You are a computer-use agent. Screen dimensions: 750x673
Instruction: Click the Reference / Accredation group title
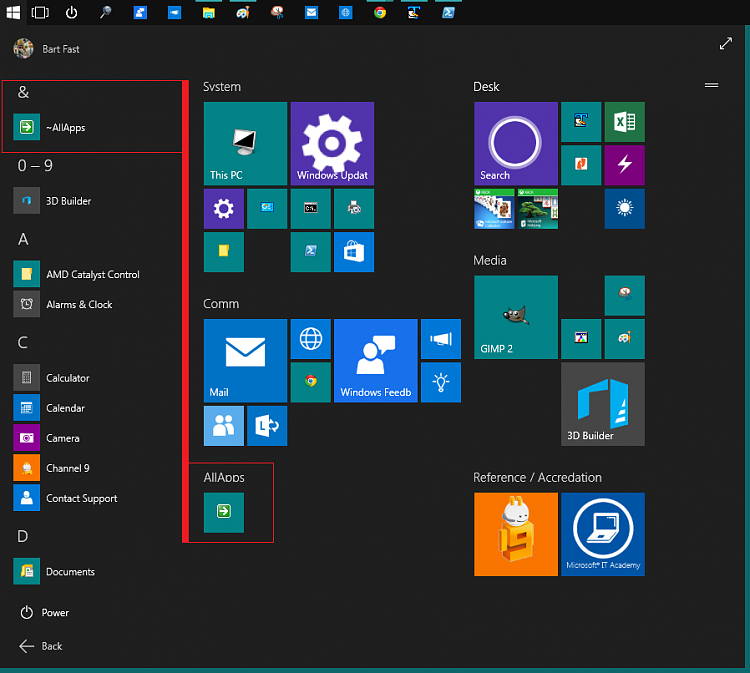point(537,477)
